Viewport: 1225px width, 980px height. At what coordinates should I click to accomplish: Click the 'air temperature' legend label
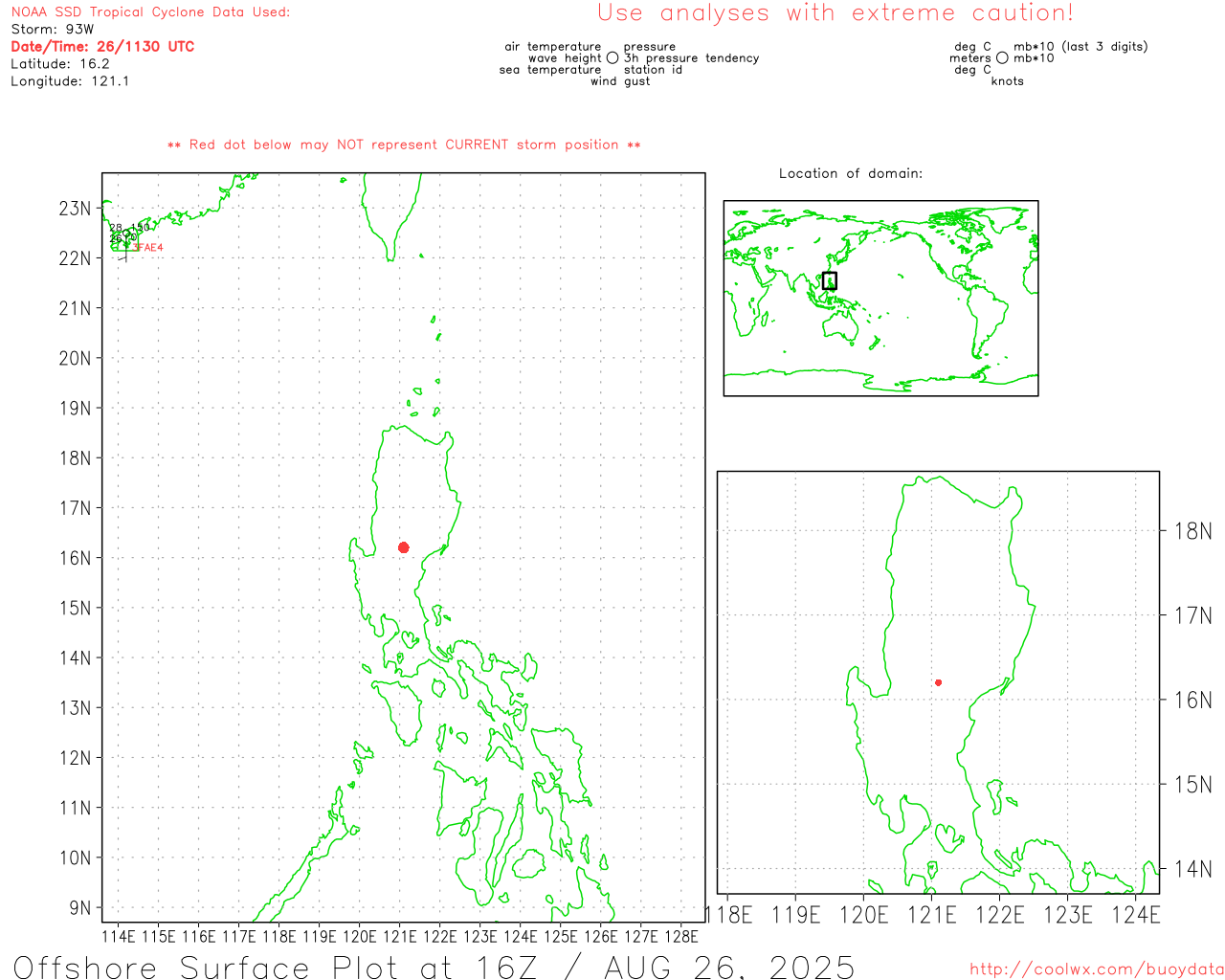click(x=553, y=46)
